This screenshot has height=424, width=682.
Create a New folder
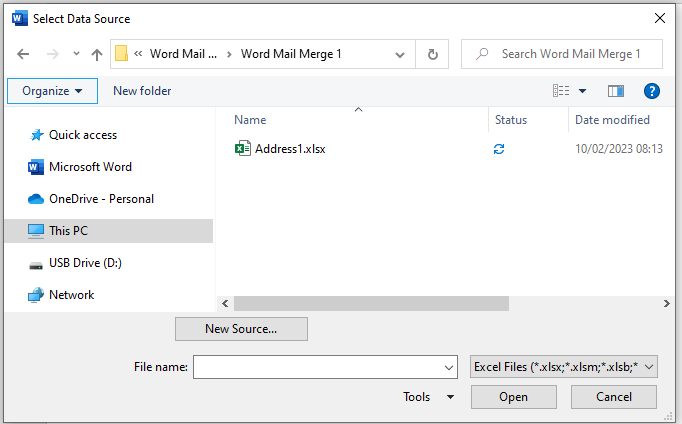click(142, 91)
